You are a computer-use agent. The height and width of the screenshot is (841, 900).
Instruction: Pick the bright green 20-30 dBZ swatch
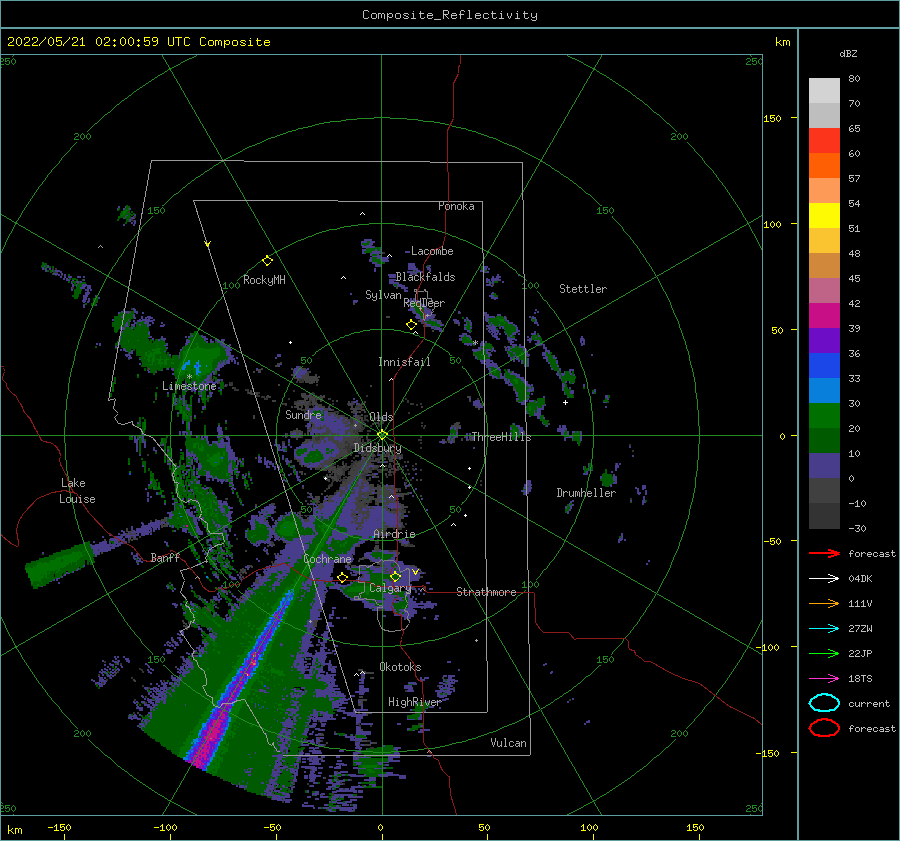(x=824, y=416)
